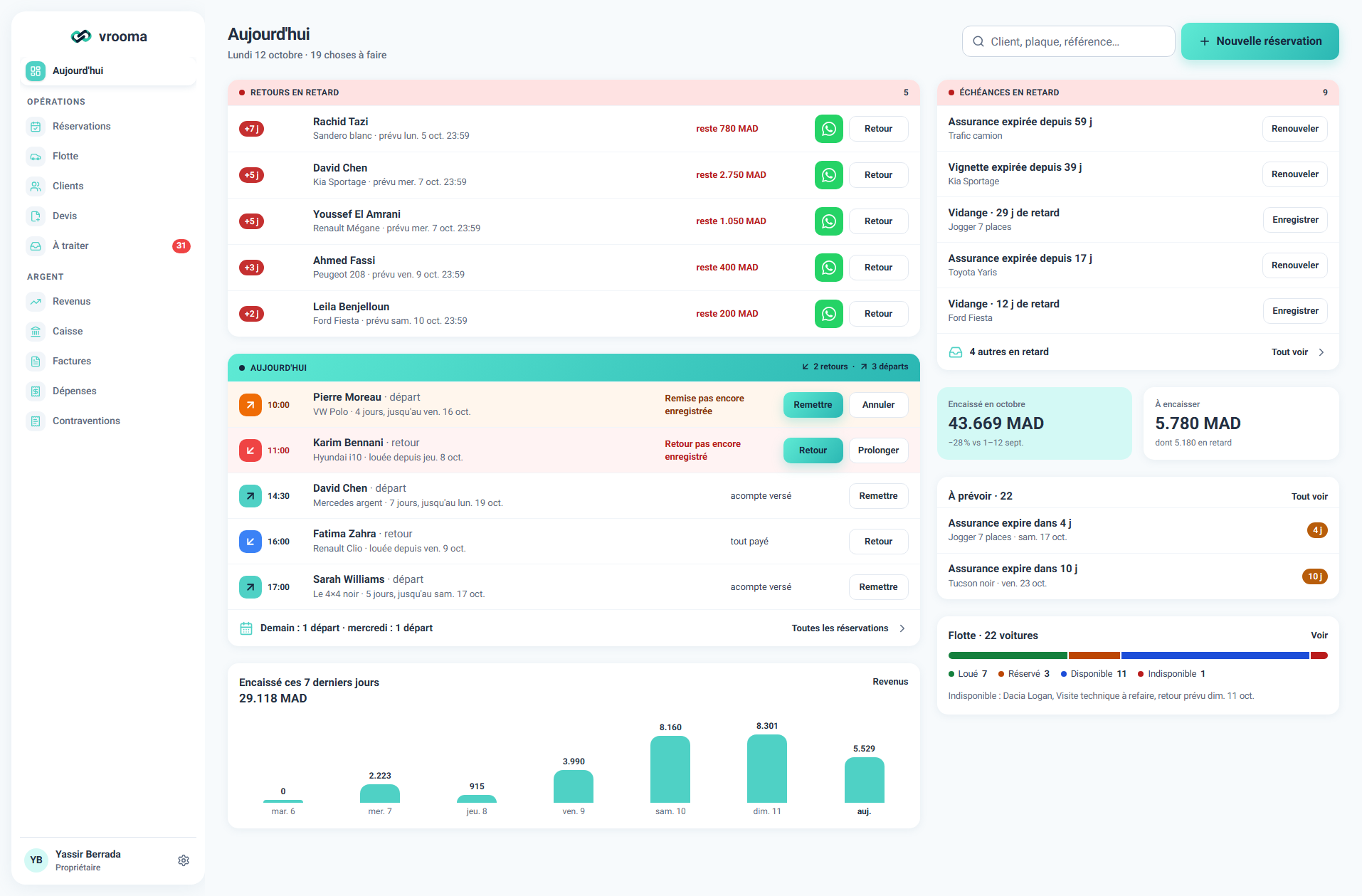This screenshot has width=1362, height=896.
Task: Open Revenus link above the chart
Action: (x=890, y=682)
